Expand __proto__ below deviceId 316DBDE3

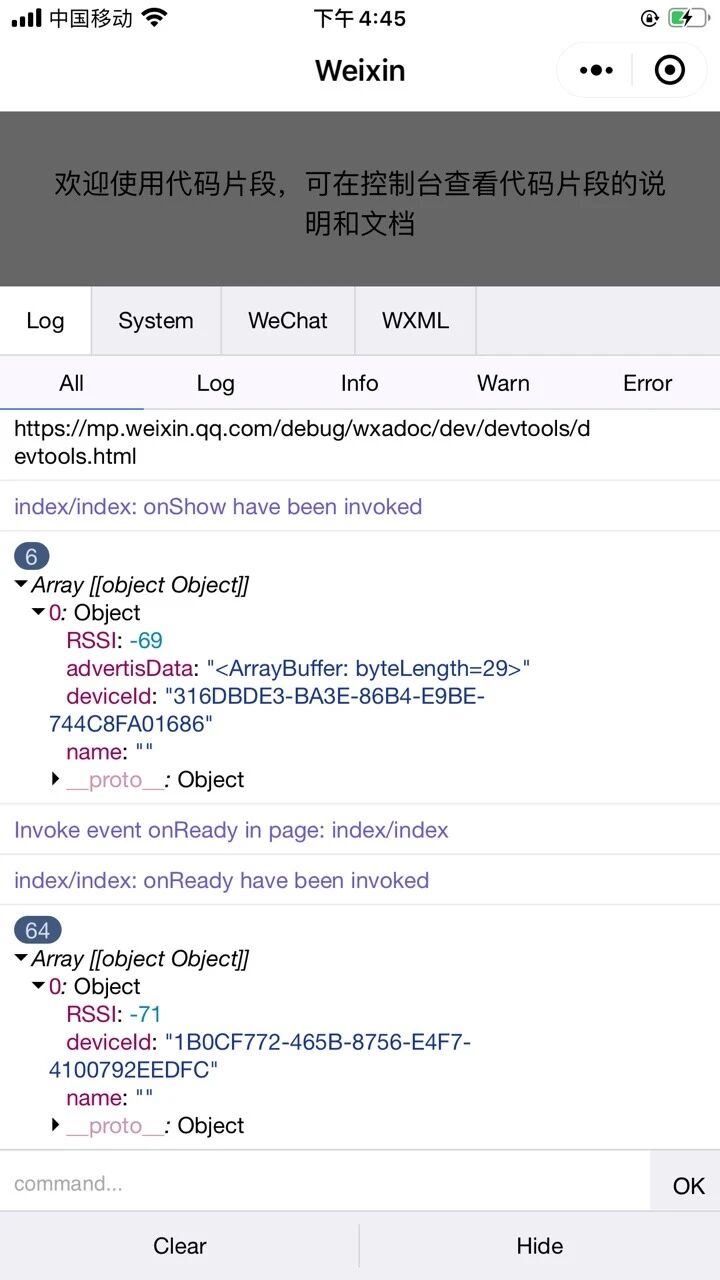click(57, 780)
